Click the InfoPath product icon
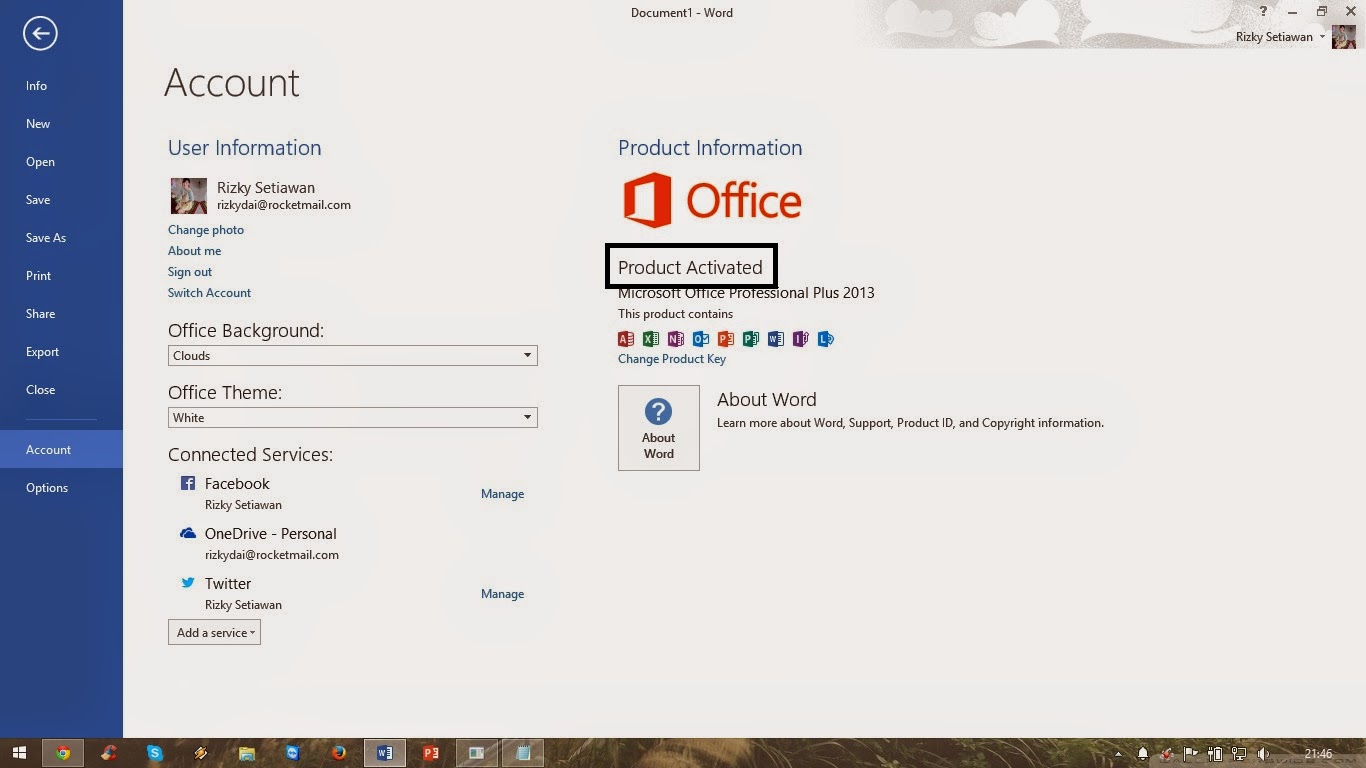The height and width of the screenshot is (768, 1366). [x=801, y=339]
